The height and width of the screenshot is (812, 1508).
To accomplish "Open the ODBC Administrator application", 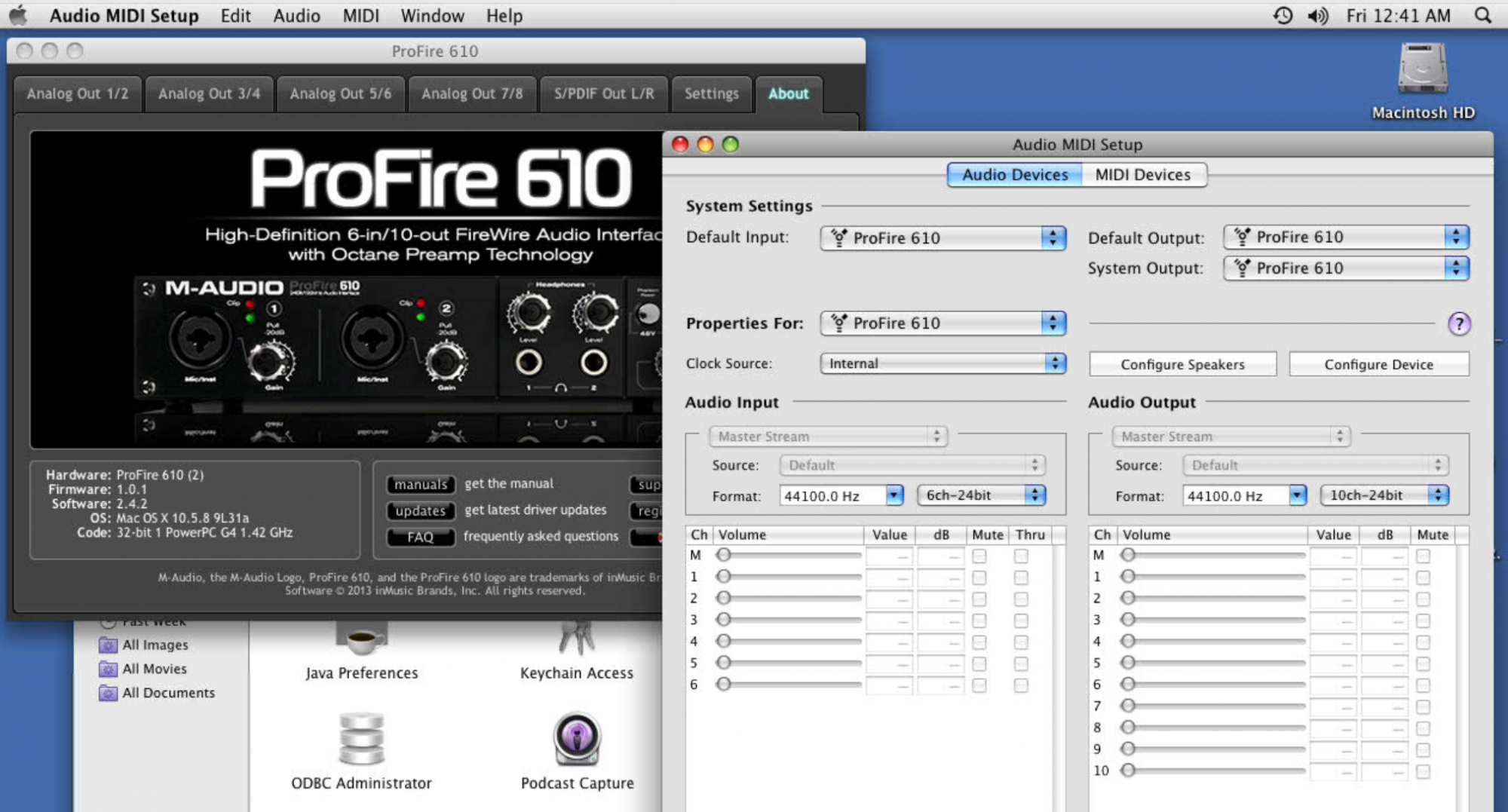I will click(x=362, y=751).
